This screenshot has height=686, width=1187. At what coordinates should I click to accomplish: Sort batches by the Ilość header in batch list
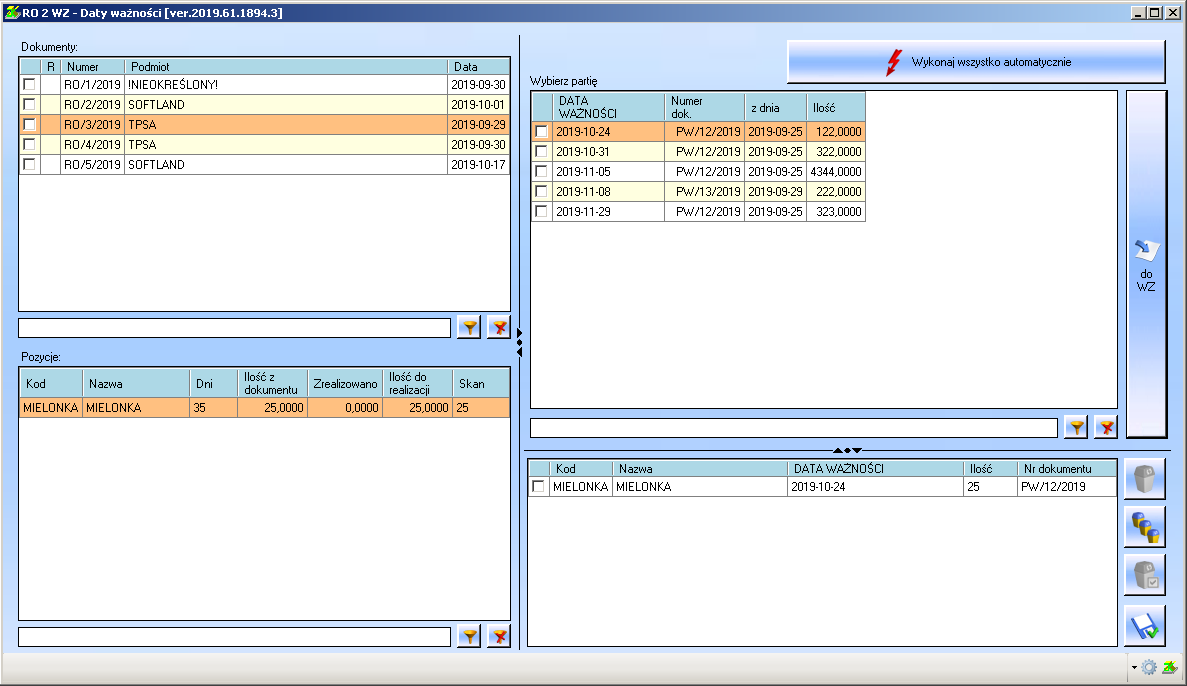pos(836,107)
